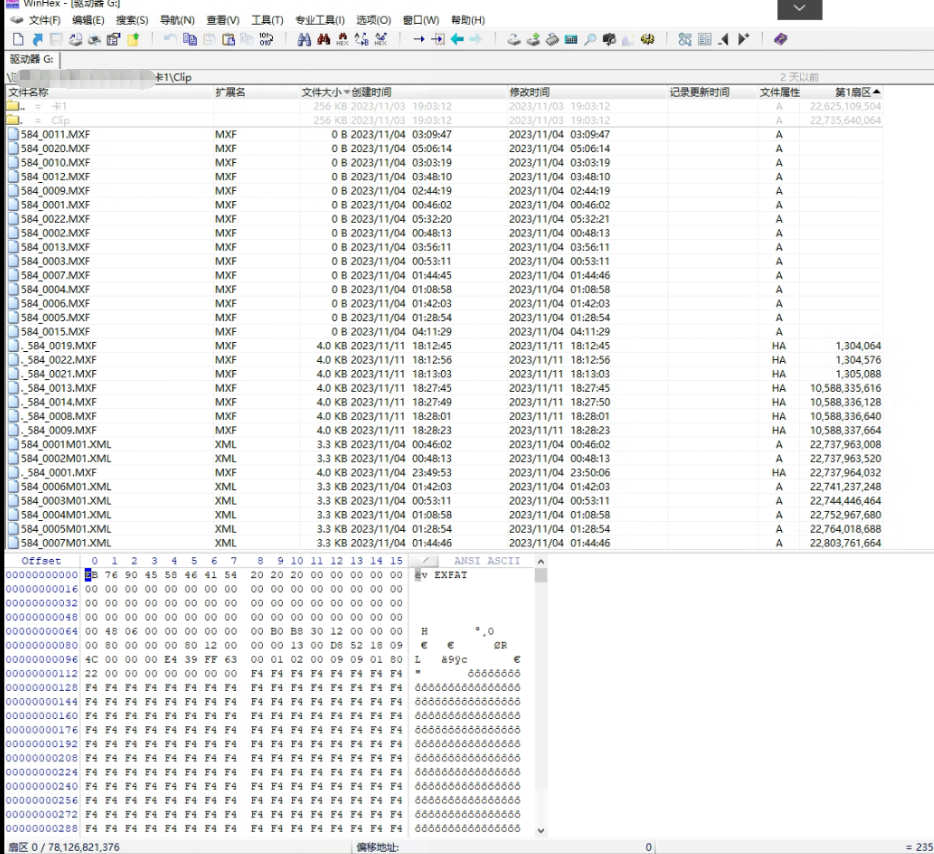Click the red binoculars Find hex icon
Viewport: 934px width, 854px height.
(323, 39)
